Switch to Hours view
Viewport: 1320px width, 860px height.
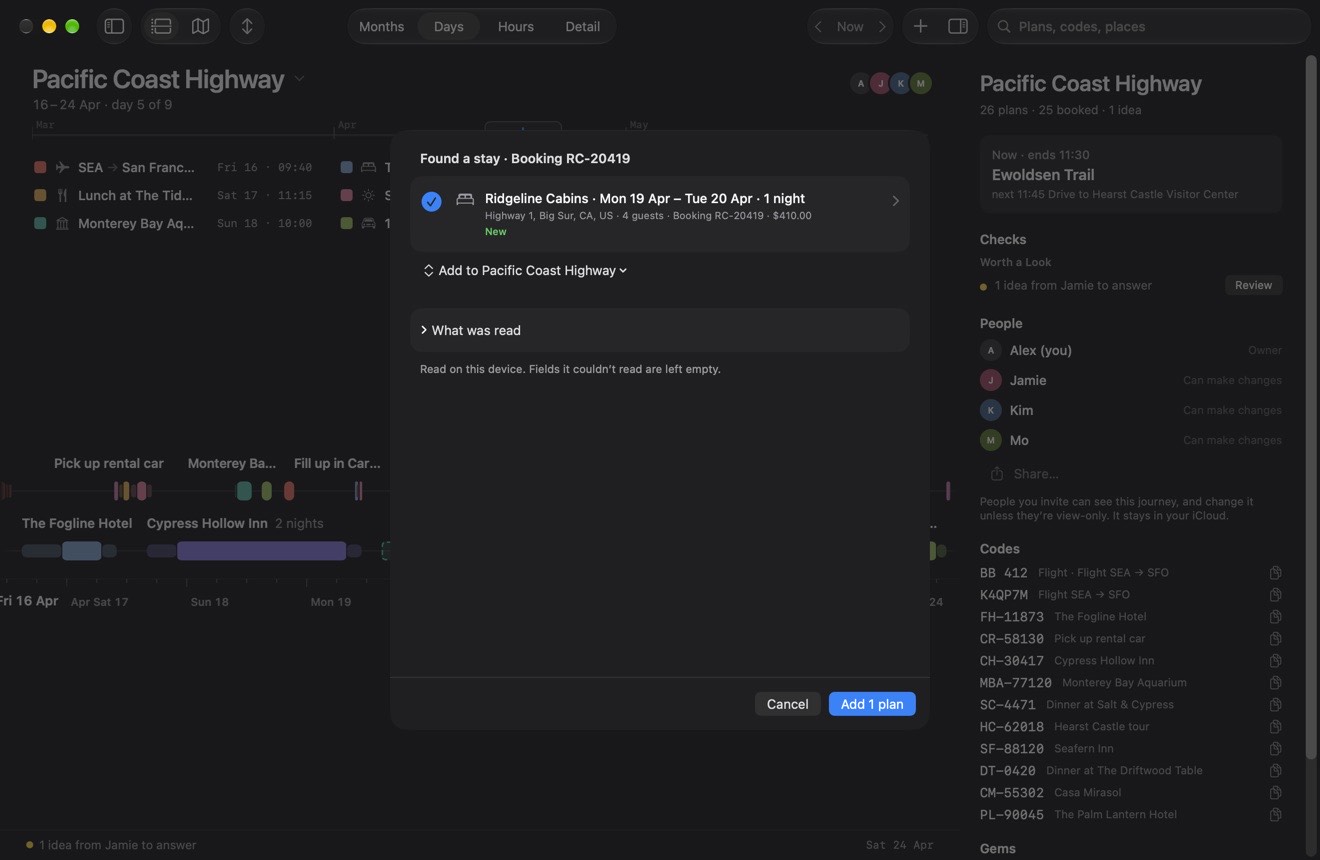(515, 26)
